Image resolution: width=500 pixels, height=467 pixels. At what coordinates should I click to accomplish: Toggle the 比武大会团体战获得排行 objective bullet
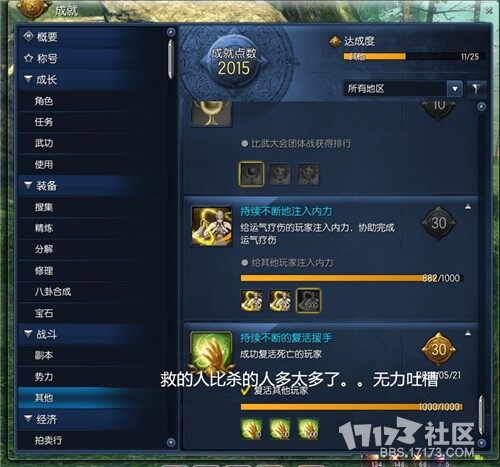click(245, 144)
